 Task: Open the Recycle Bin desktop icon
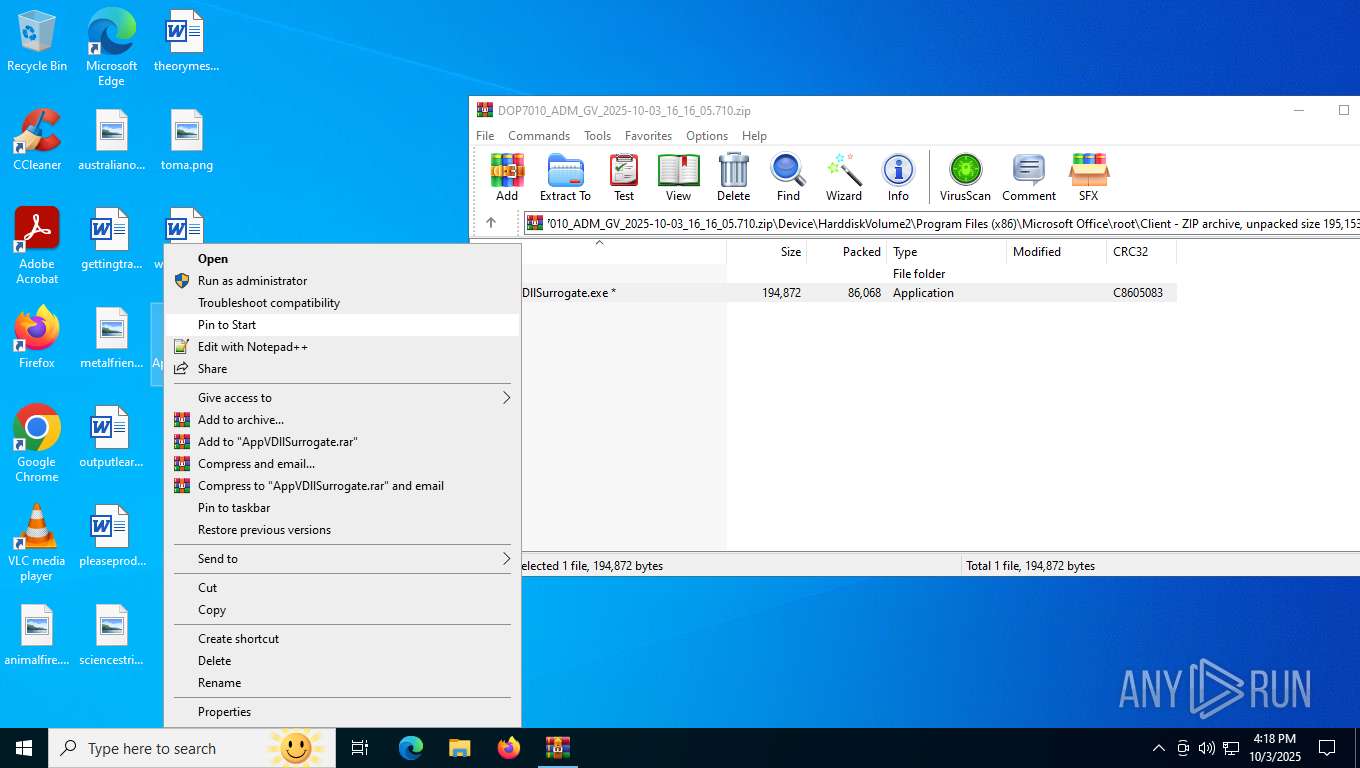point(37,41)
